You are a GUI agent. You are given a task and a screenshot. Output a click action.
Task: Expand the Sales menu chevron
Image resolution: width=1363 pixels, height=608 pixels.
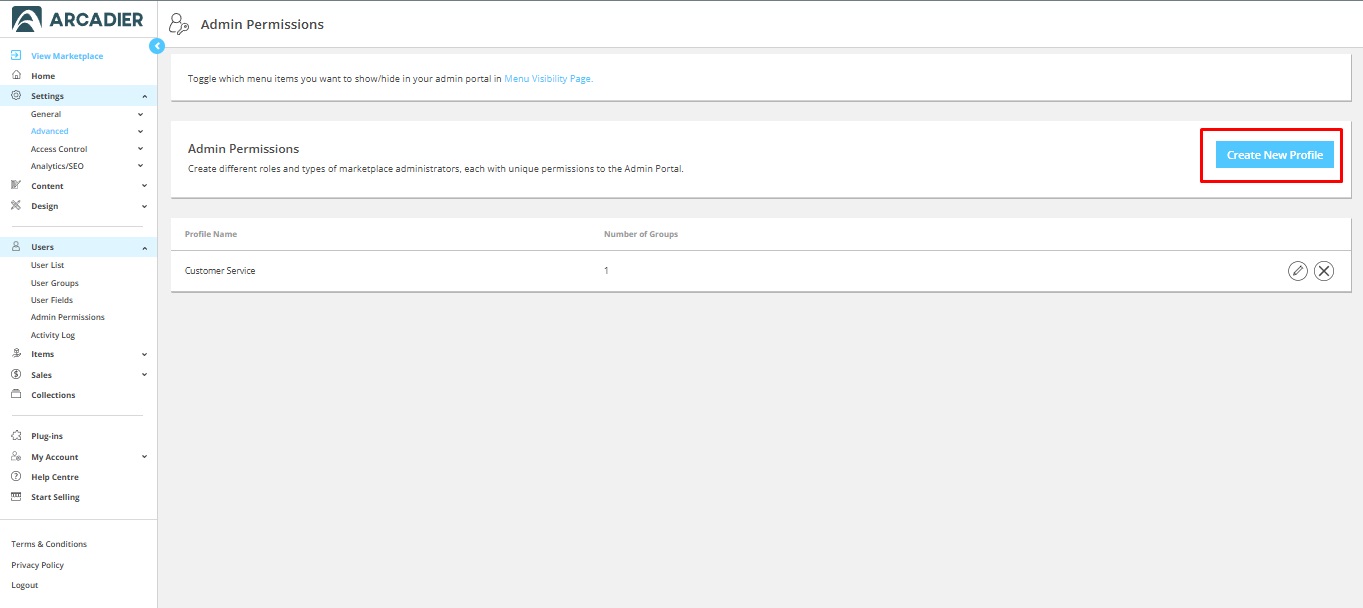pyautogui.click(x=144, y=375)
